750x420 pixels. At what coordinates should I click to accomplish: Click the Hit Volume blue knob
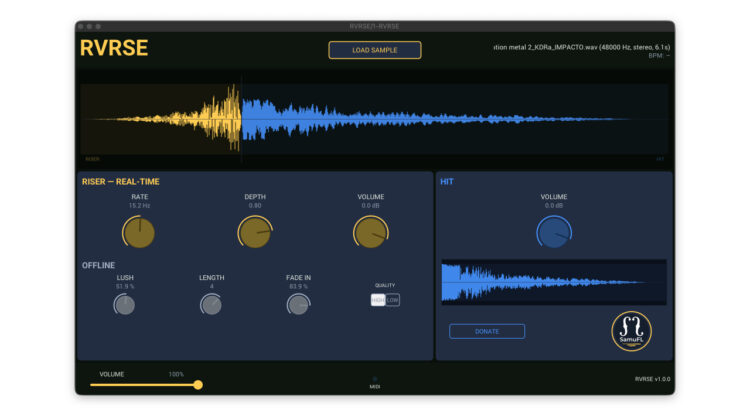[x=553, y=232]
